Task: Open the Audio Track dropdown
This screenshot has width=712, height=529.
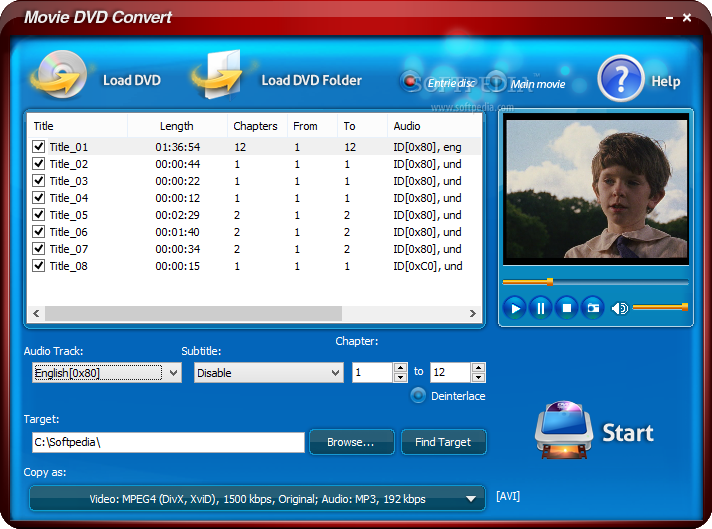Action: [107, 373]
